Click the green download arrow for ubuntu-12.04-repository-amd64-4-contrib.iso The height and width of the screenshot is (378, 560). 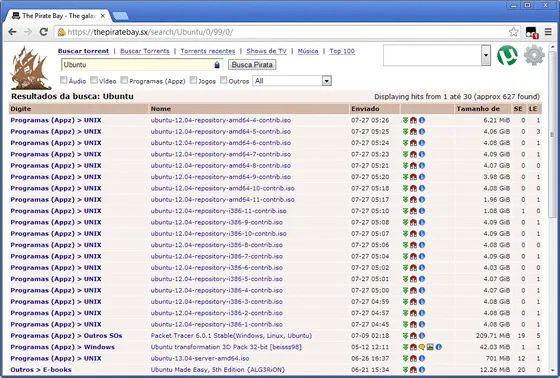405,120
